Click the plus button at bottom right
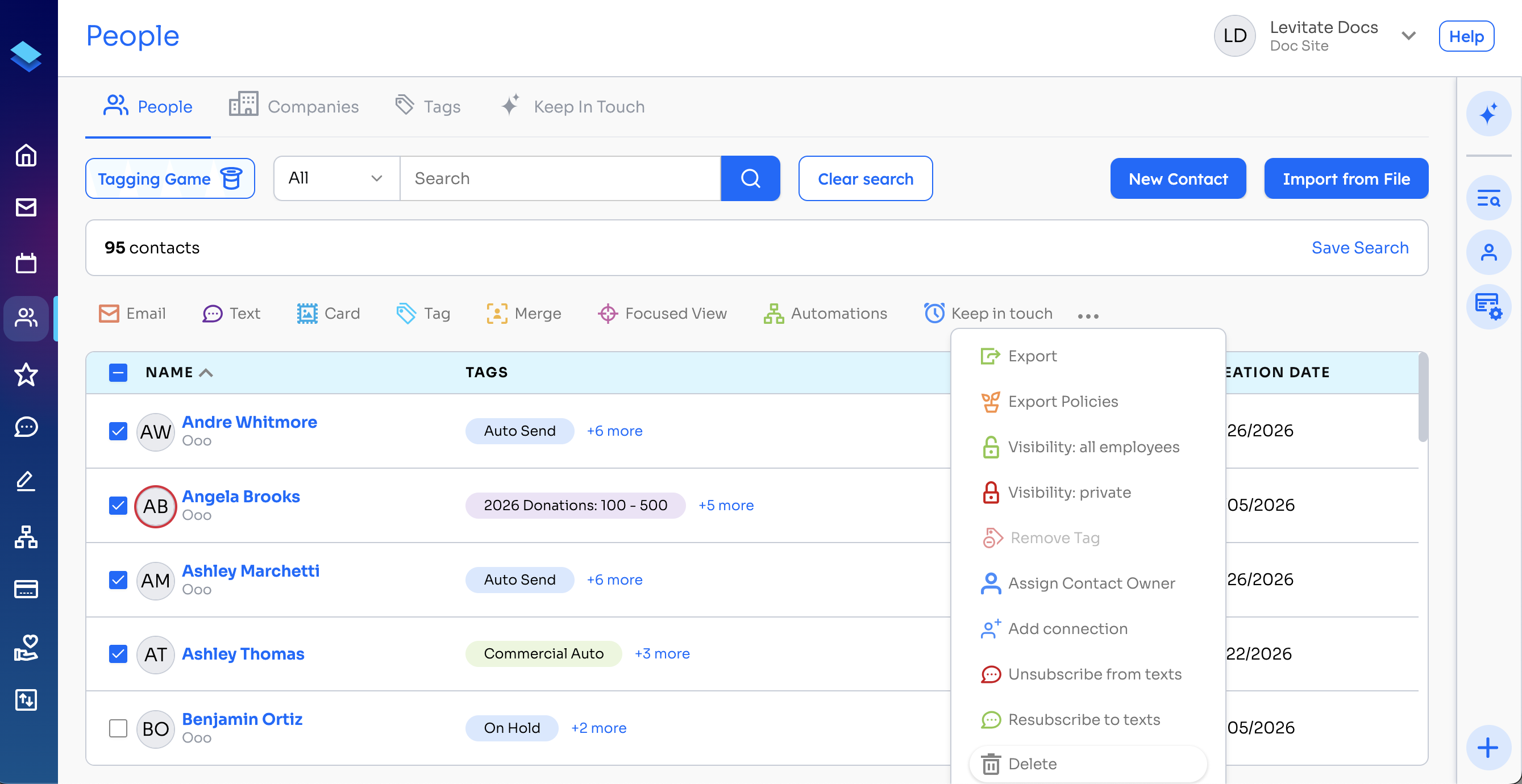This screenshot has height=784, width=1522. (1488, 748)
